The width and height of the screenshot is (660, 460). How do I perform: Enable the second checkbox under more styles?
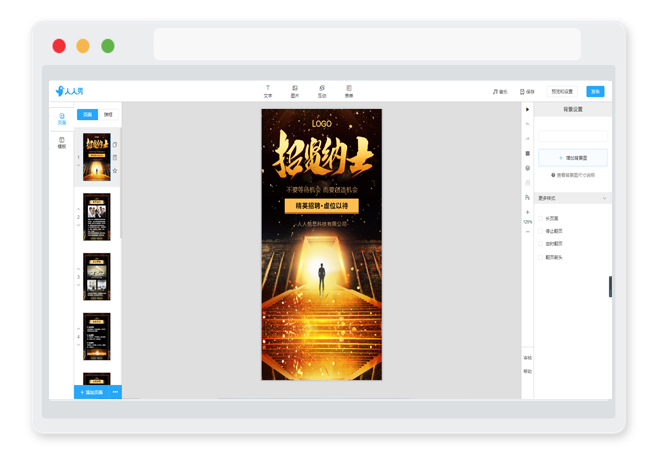(x=541, y=231)
